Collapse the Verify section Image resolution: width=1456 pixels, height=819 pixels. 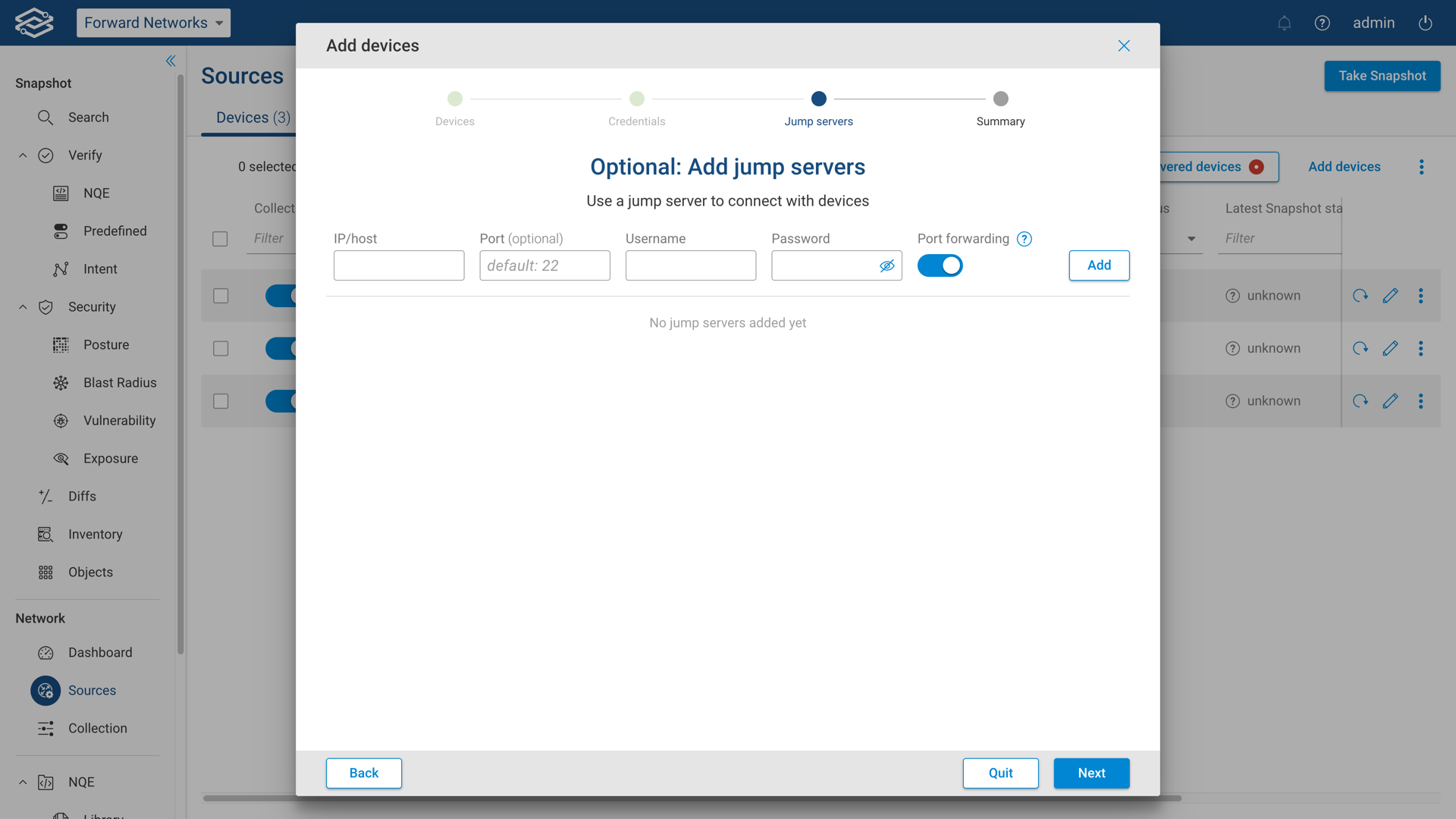pyautogui.click(x=23, y=155)
